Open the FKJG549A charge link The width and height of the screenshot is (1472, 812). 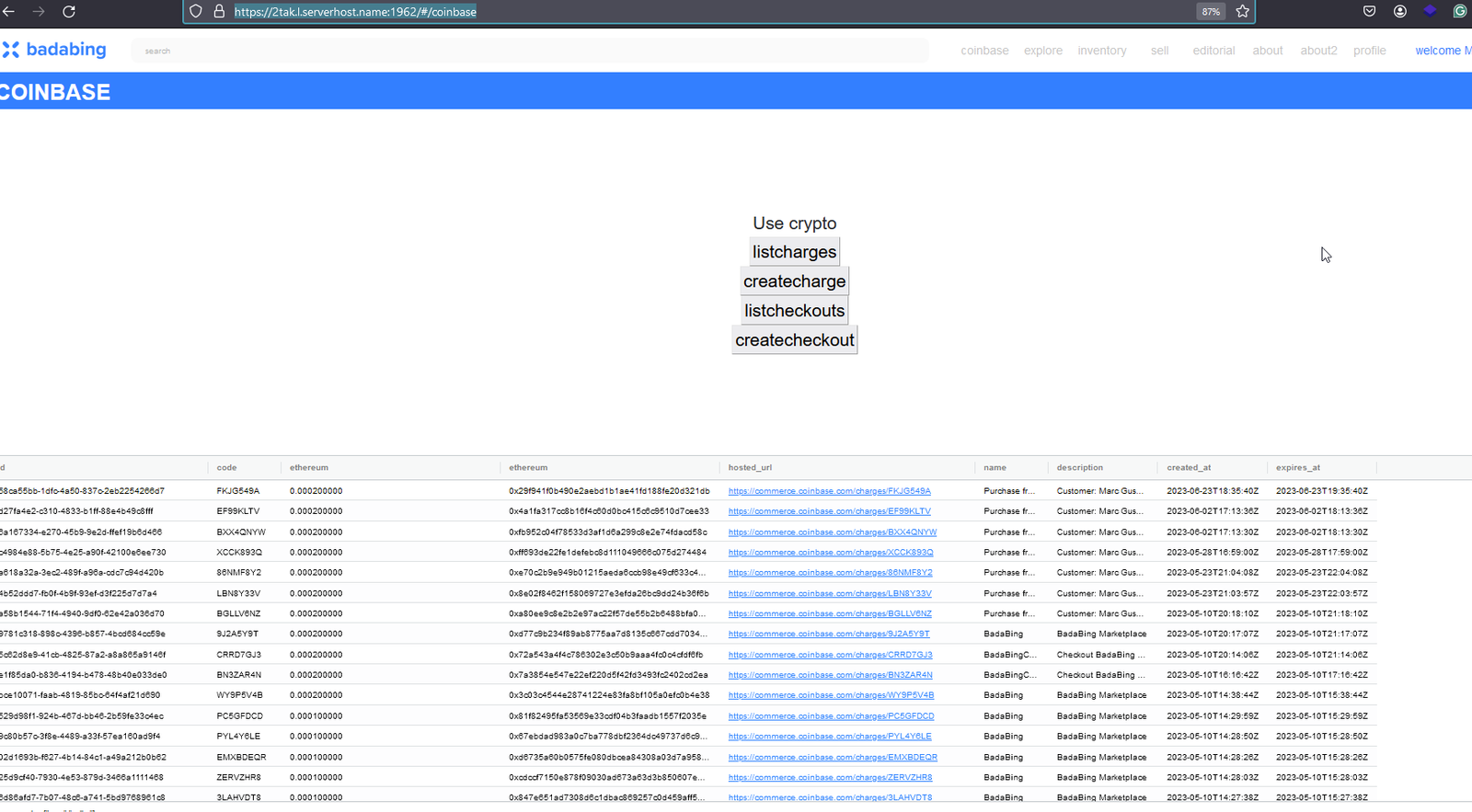[829, 491]
